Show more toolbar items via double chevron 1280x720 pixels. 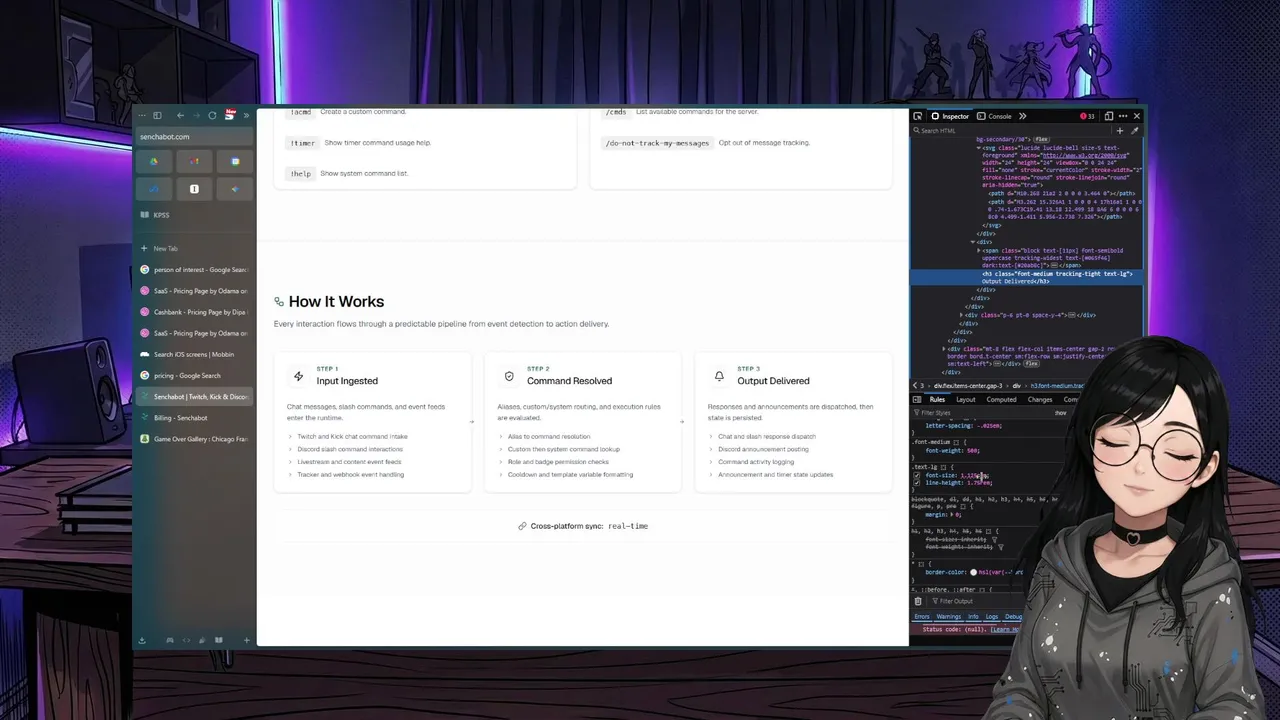[246, 116]
